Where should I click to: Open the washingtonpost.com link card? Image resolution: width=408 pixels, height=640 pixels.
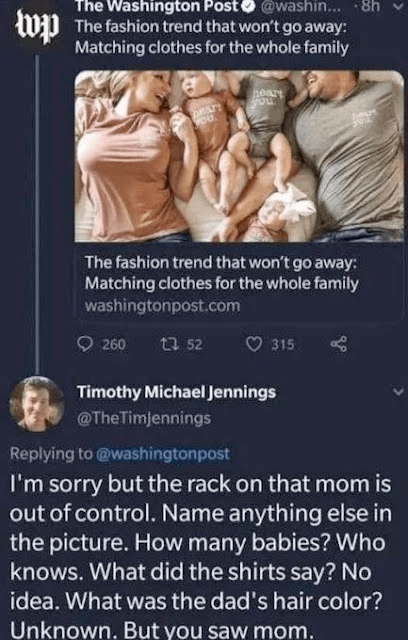pyautogui.click(x=239, y=282)
